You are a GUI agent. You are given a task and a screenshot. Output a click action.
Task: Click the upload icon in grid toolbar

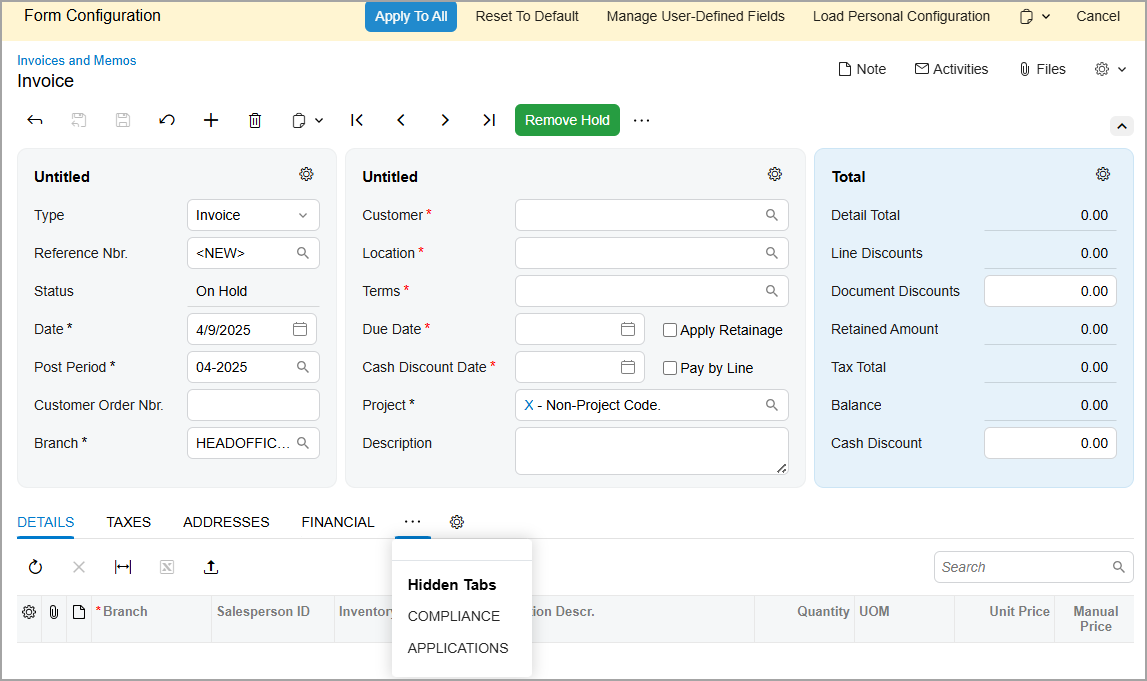211,567
